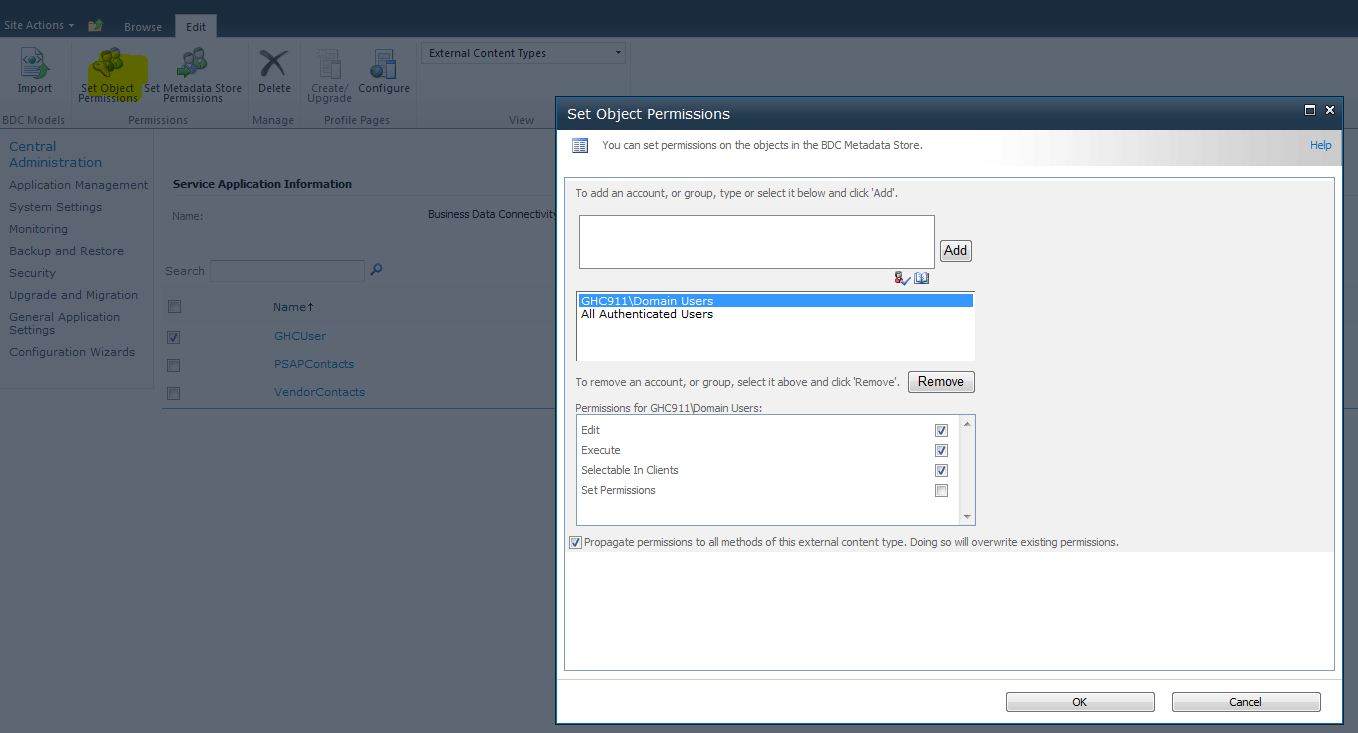Enable the Set Permissions checkbox
The image size is (1358, 733).
click(x=940, y=490)
